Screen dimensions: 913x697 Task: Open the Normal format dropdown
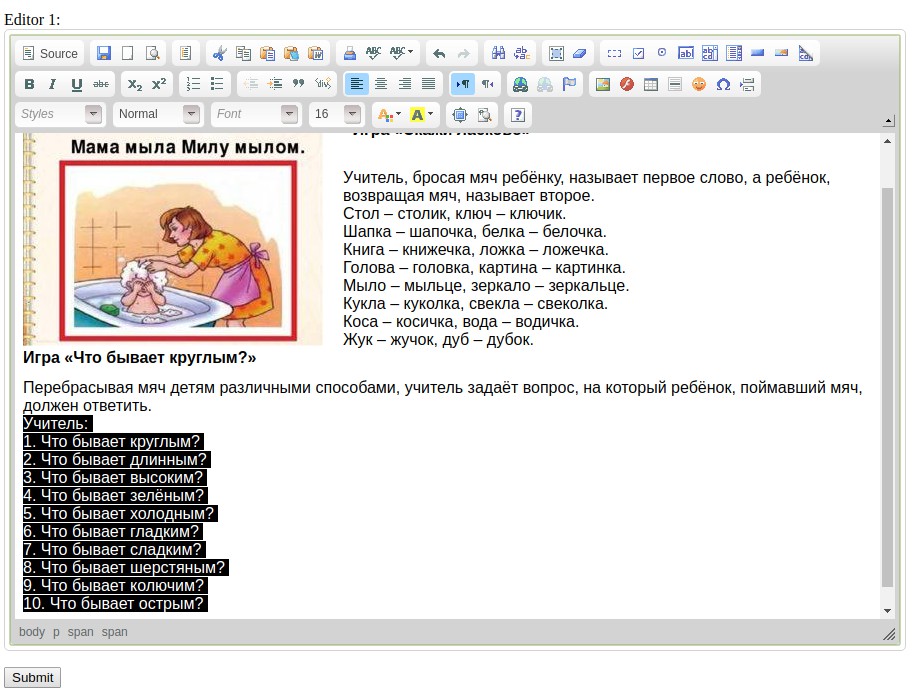coord(157,114)
